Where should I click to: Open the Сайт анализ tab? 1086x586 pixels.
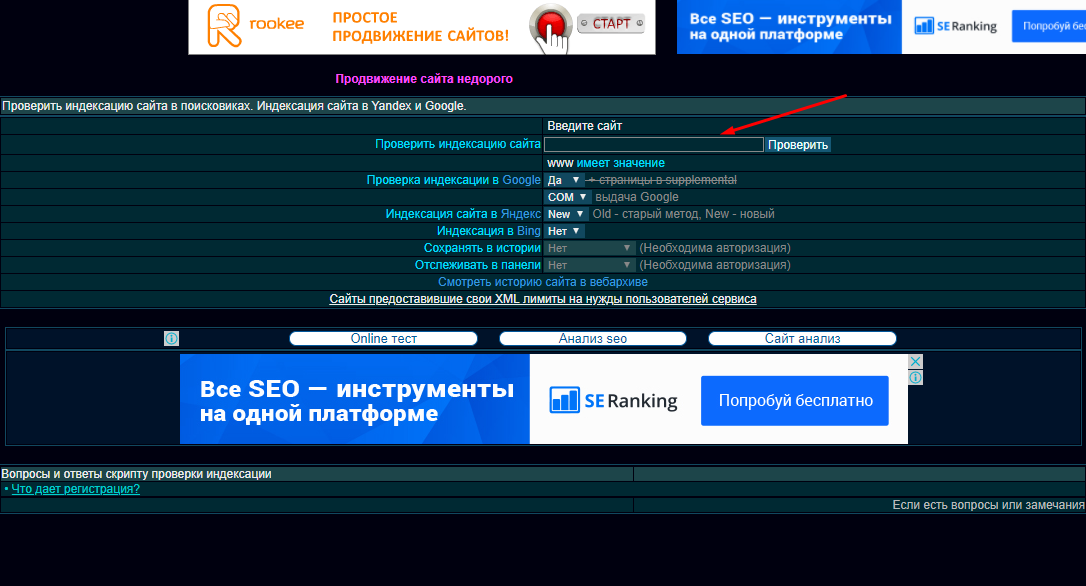[802, 339]
